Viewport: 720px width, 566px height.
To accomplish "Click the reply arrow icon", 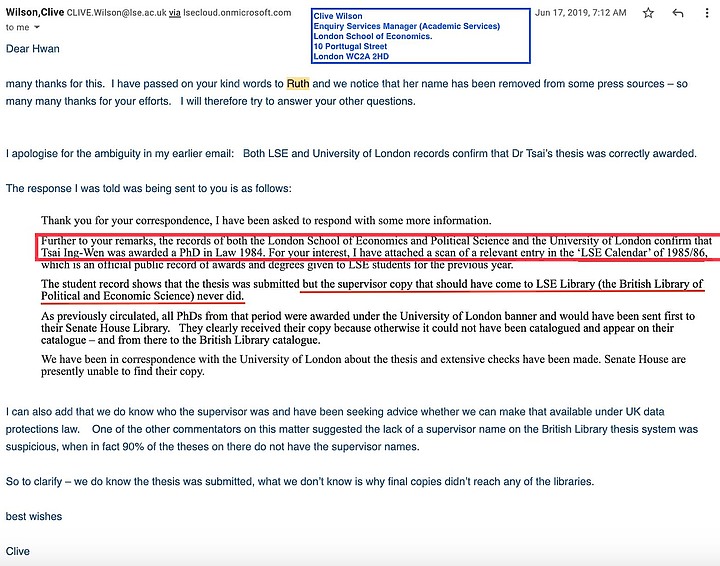I will pos(677,13).
